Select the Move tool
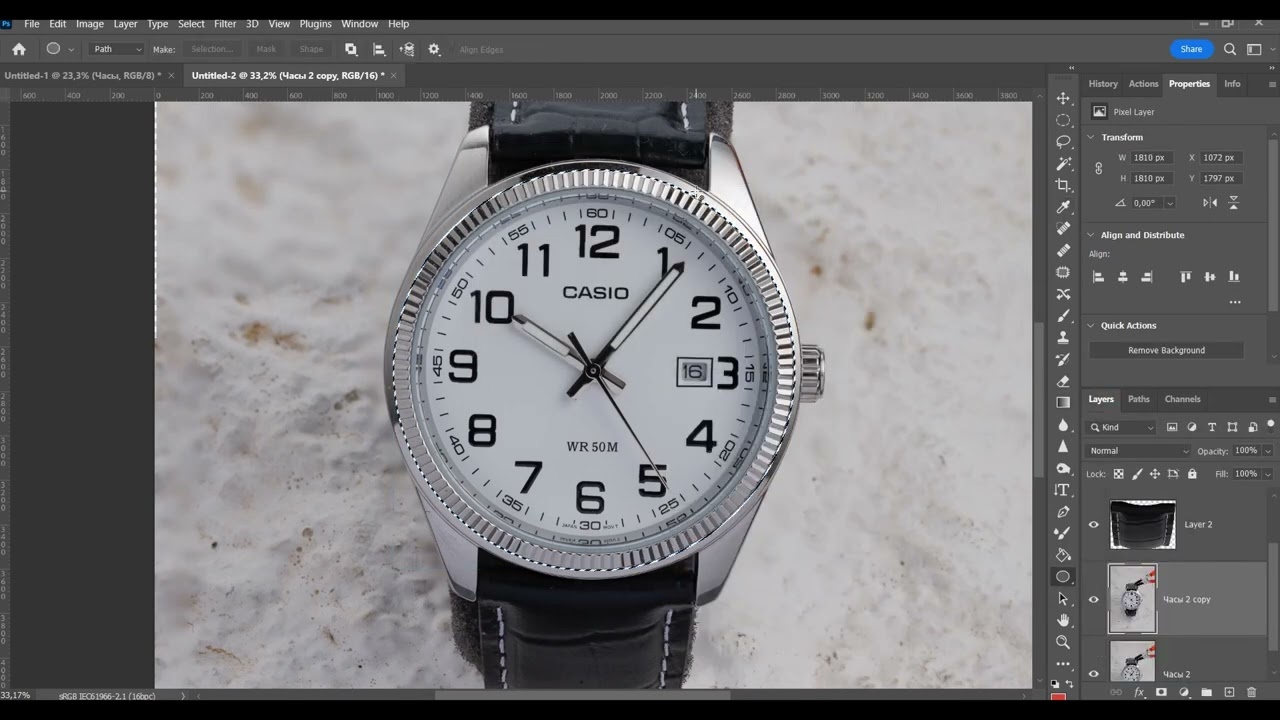 pyautogui.click(x=1063, y=98)
